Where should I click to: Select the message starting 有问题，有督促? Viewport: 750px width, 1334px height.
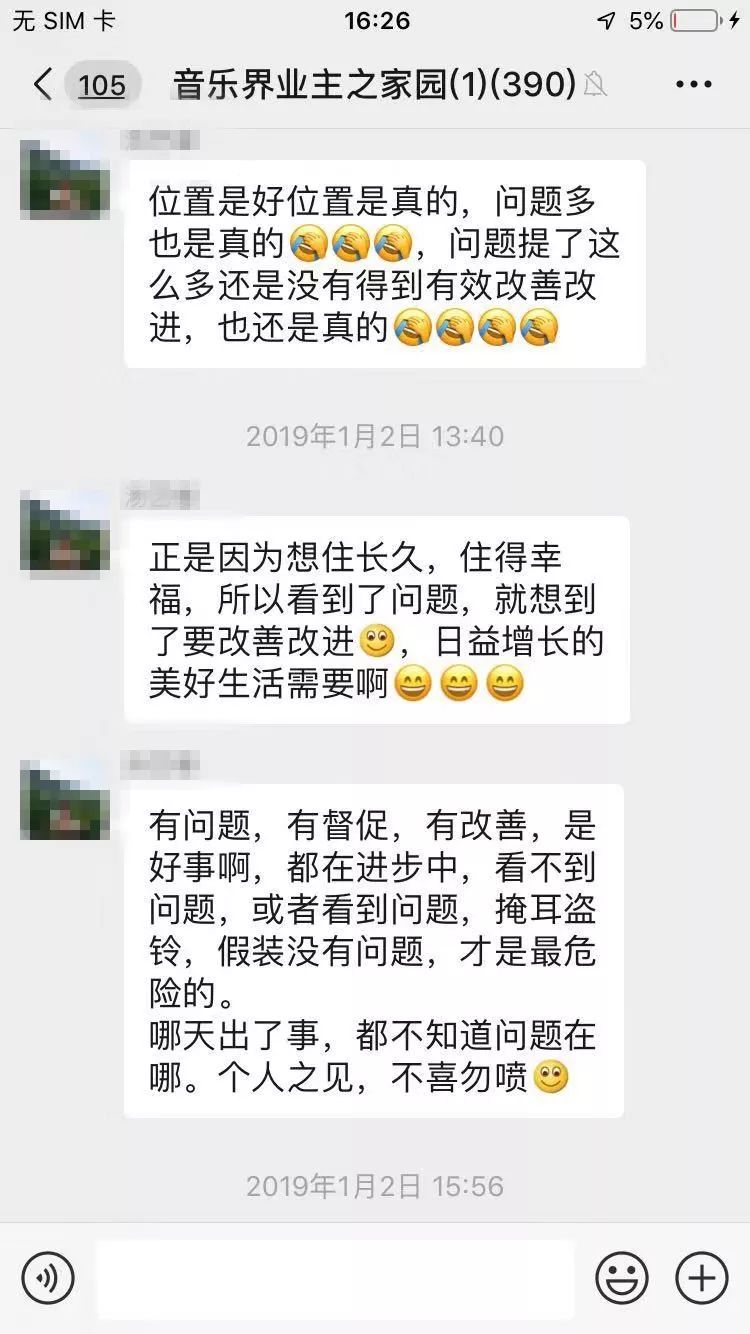point(374,951)
